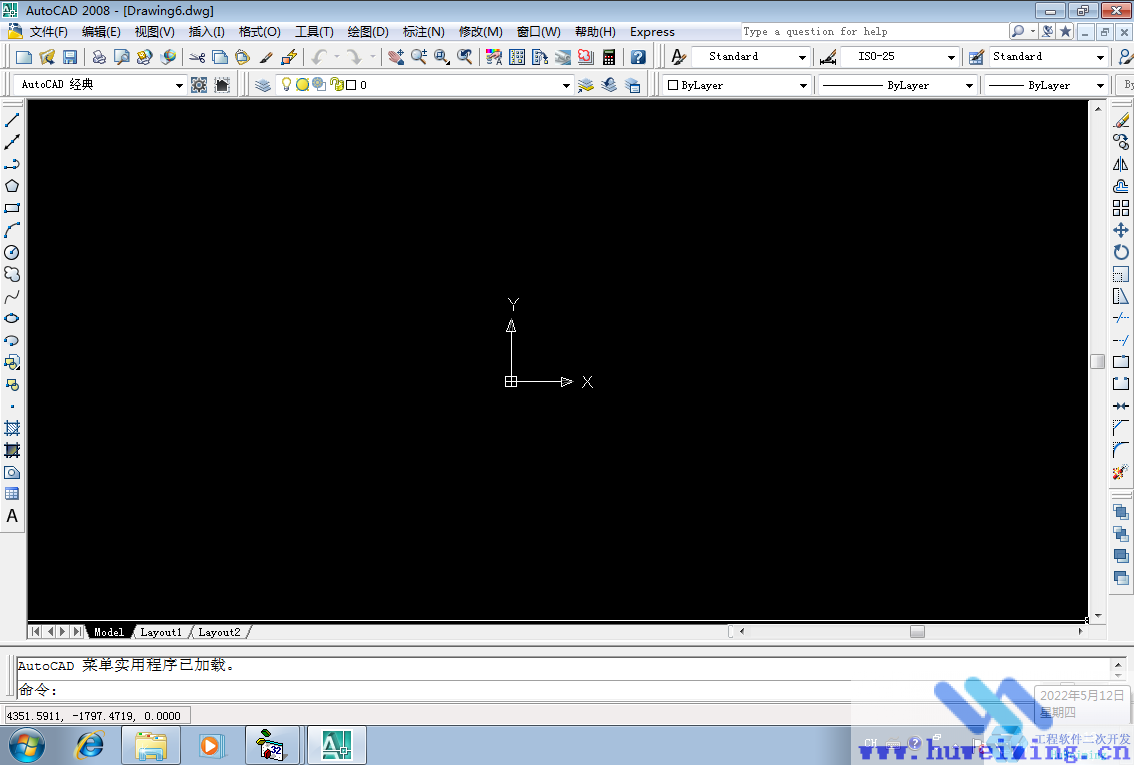Open the 绘图(D) menu
This screenshot has height=765, width=1134.
pyautogui.click(x=368, y=32)
